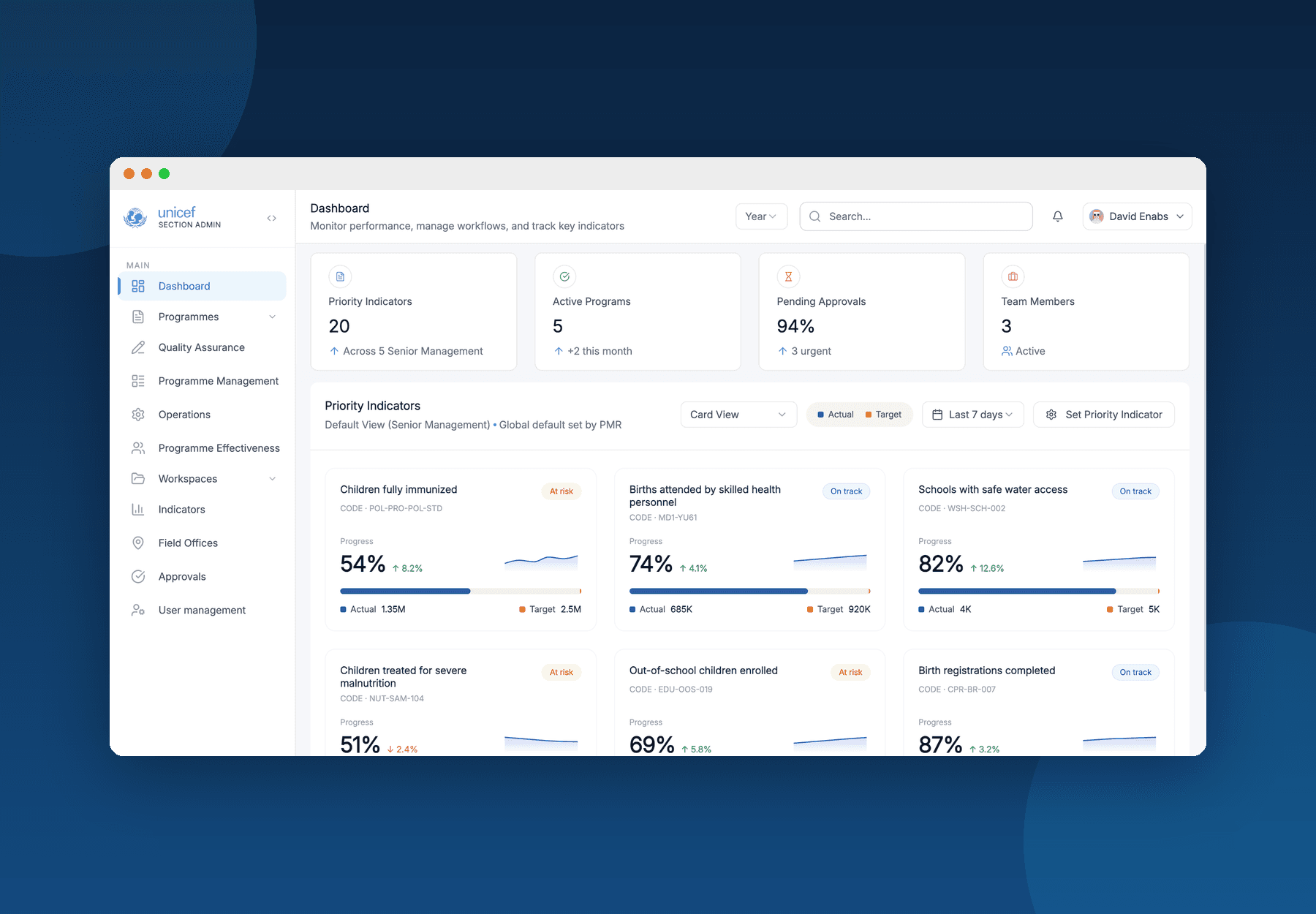Click On track badge on Birth registrations card
The image size is (1316, 914).
[1135, 673]
